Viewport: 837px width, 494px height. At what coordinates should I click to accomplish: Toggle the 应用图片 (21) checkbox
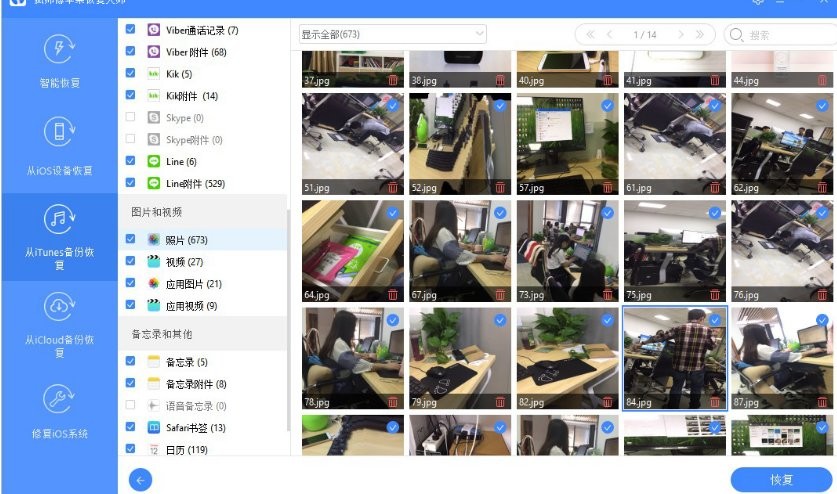point(130,283)
